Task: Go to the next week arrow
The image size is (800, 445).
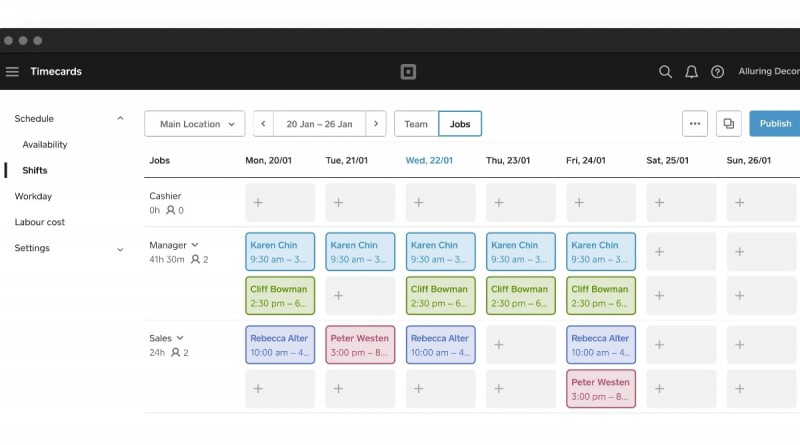Action: (x=376, y=124)
